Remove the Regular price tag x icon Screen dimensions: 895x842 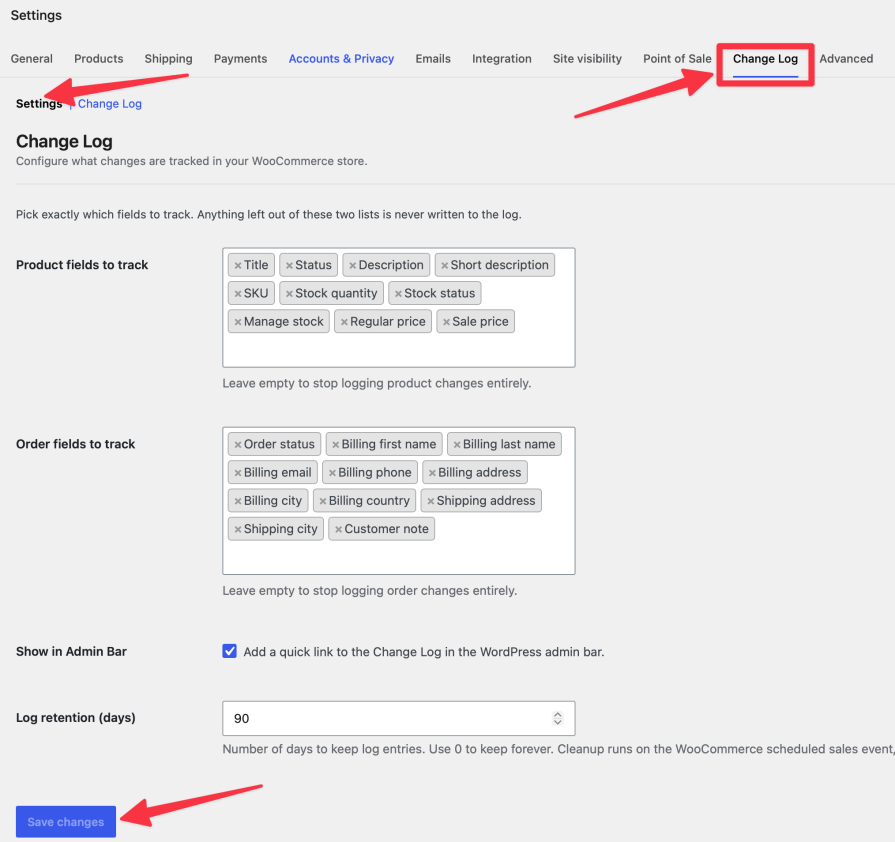(x=344, y=322)
